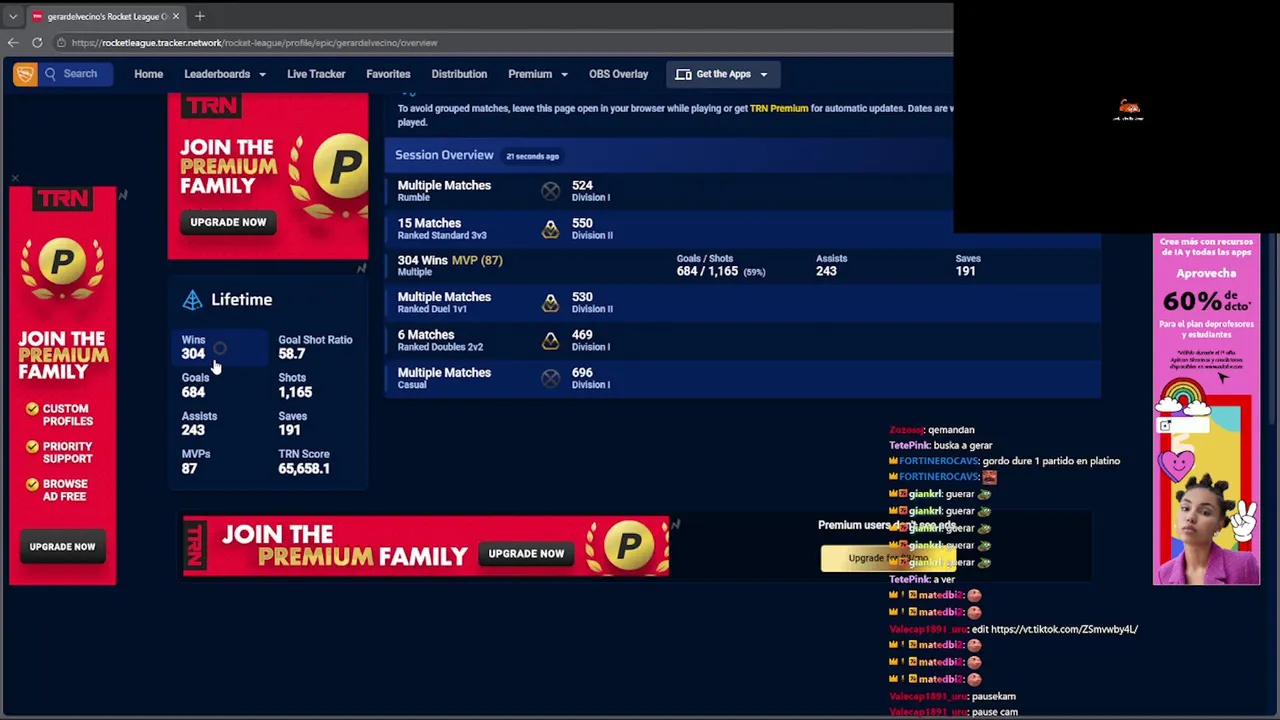The height and width of the screenshot is (720, 1280).
Task: Click the Lifetime Shots 1,165 stat
Action: point(295,385)
